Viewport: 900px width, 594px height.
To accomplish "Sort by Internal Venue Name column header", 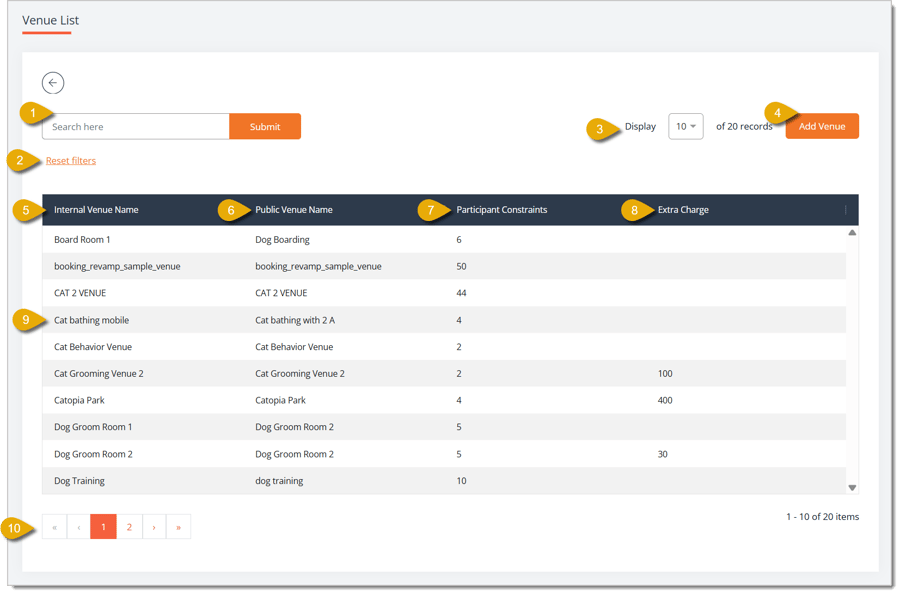I will (96, 211).
